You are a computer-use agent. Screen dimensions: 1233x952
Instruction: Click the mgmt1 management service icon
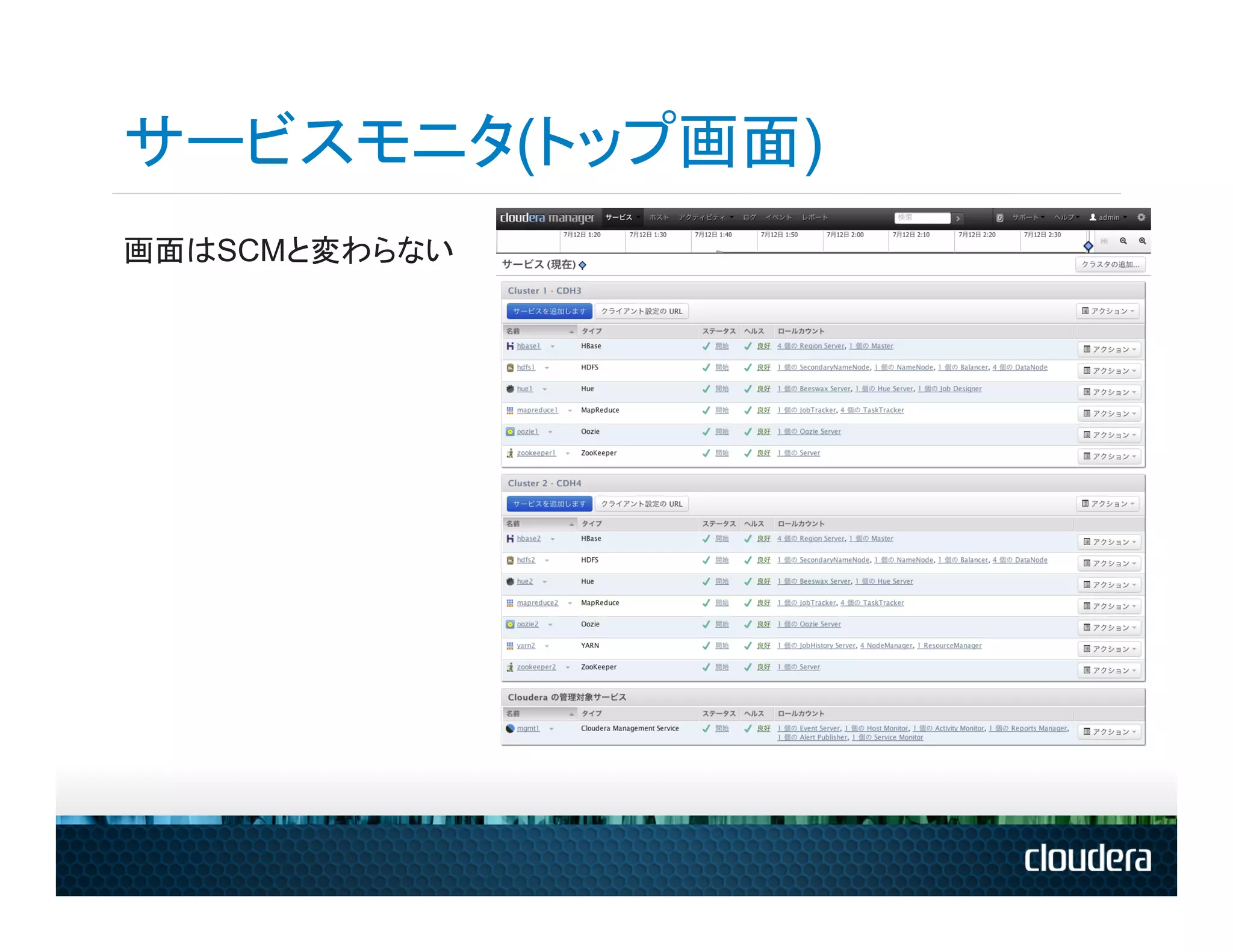point(510,728)
